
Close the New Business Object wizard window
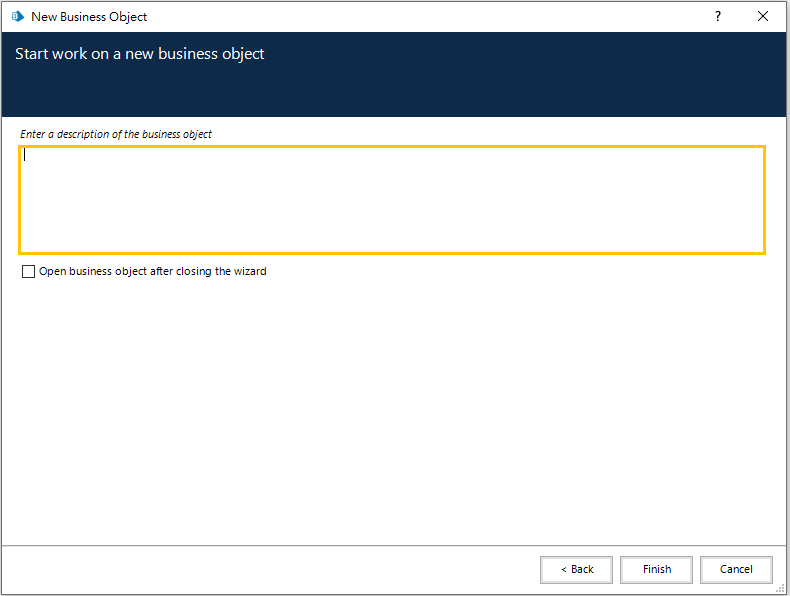tap(763, 17)
